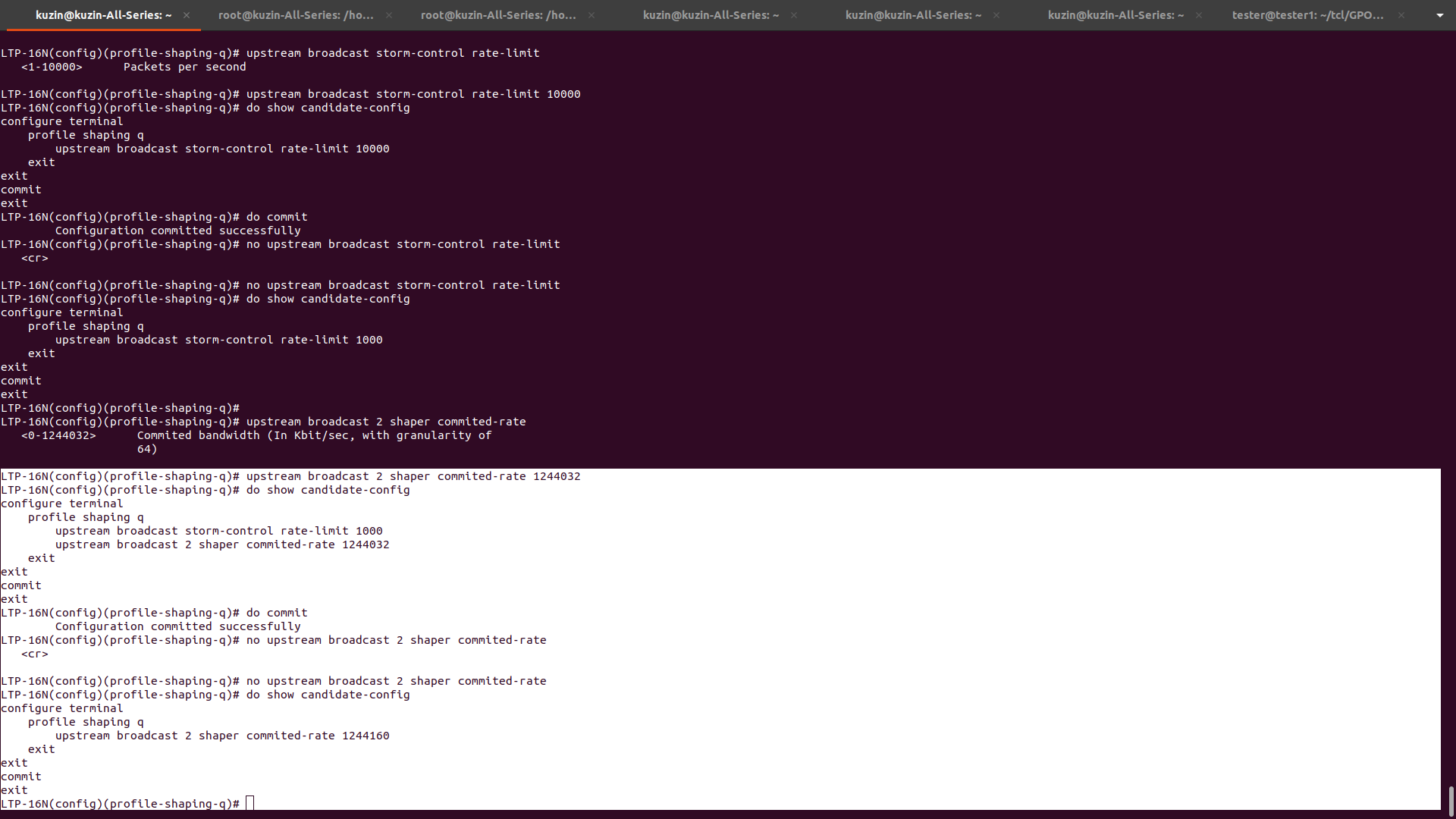Close the tester@tester1 tab
This screenshot has width=1456, height=819.
[x=1401, y=15]
